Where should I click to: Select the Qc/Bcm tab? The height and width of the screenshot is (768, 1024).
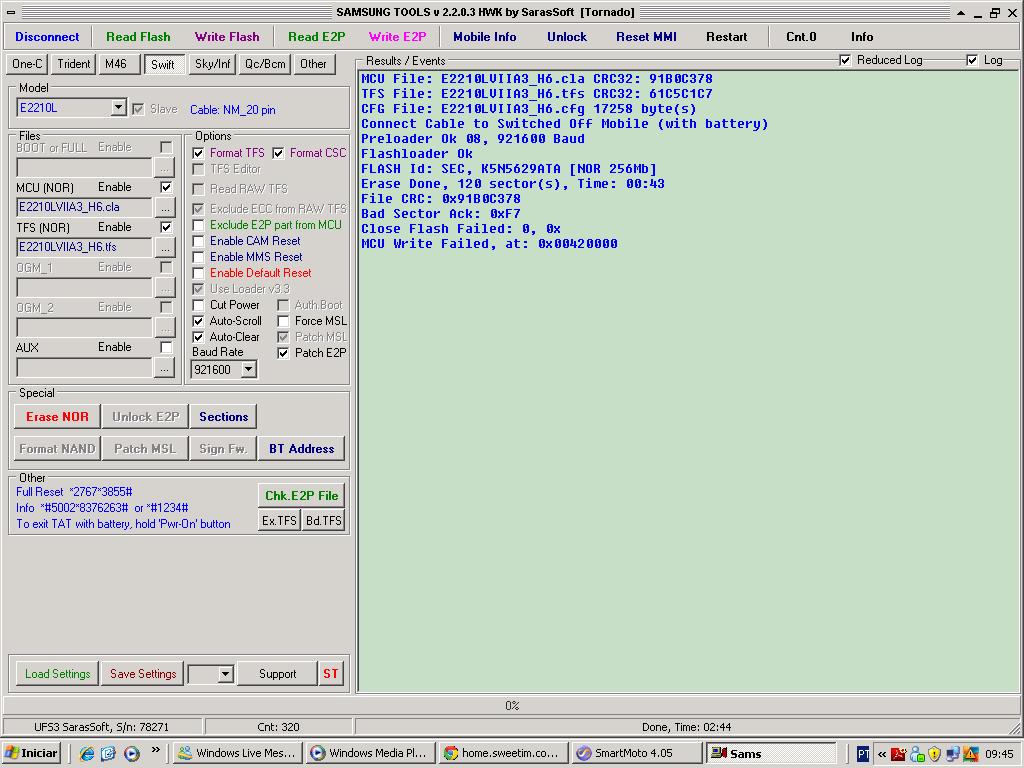coord(265,64)
